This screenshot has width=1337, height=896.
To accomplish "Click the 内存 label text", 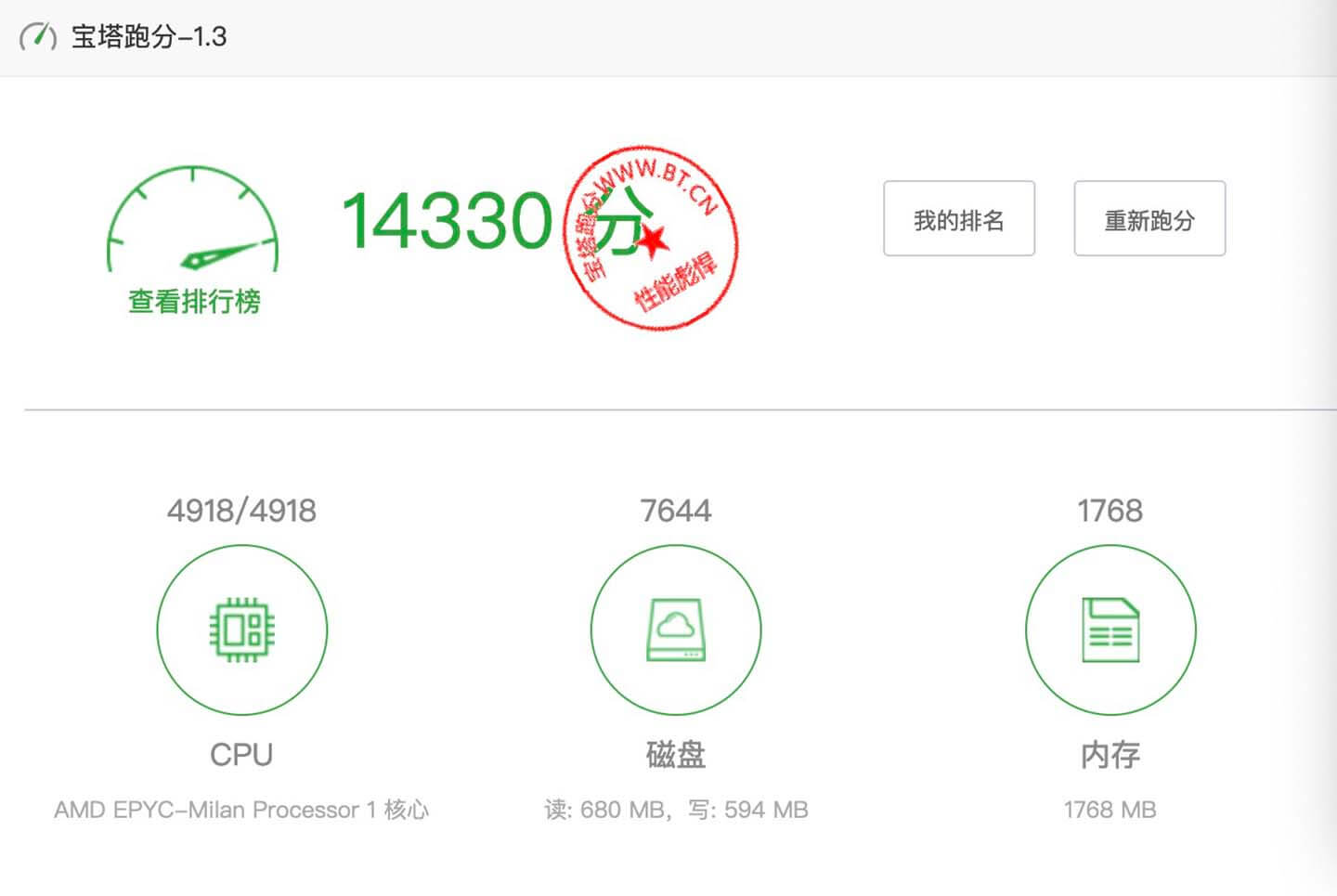I will pyautogui.click(x=1110, y=754).
